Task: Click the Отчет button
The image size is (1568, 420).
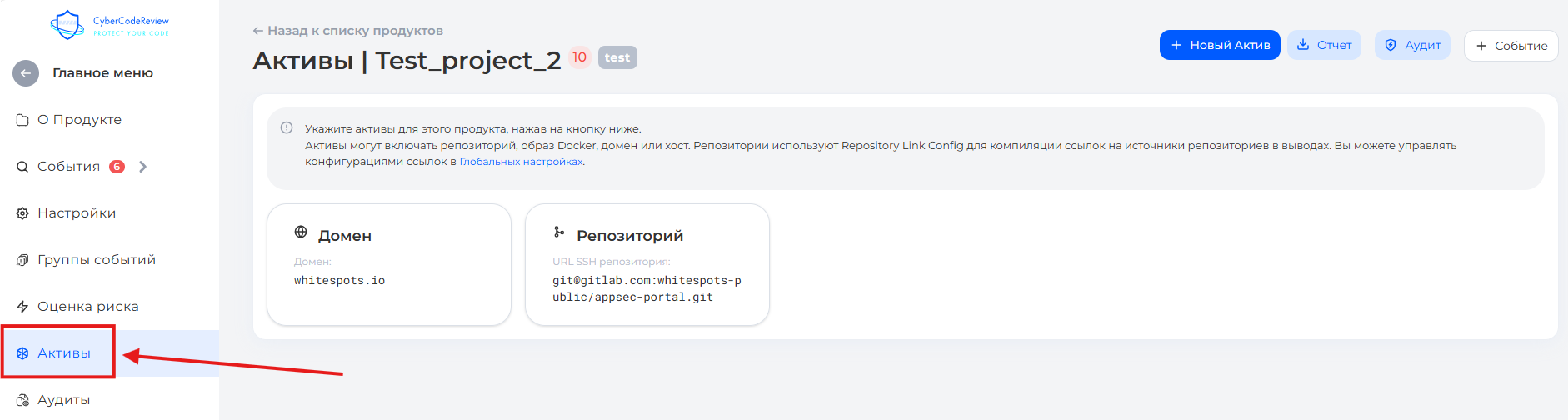Action: [x=1324, y=45]
